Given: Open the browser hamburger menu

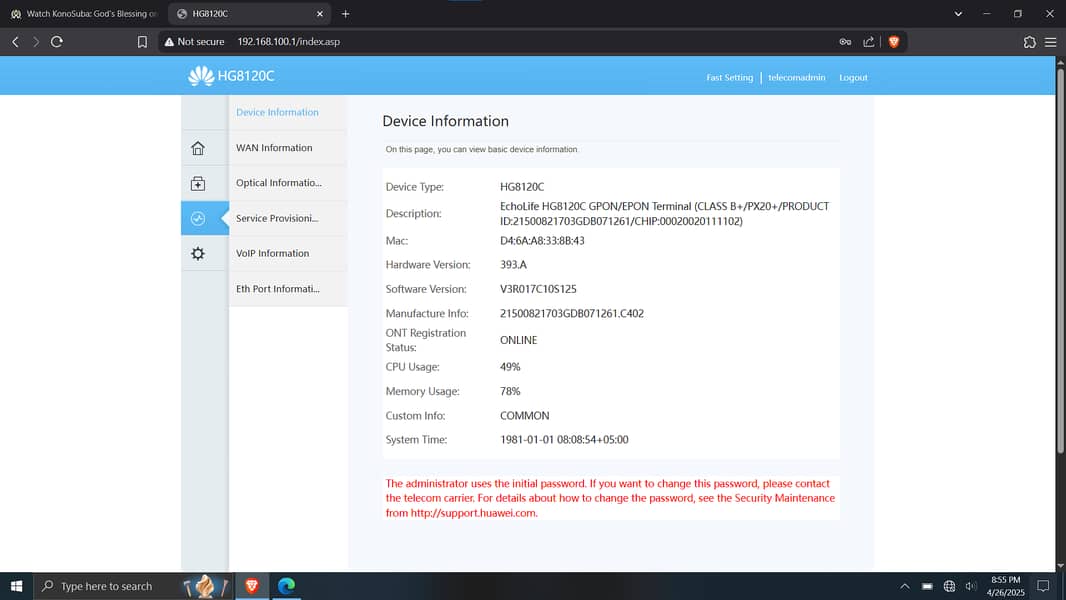Looking at the screenshot, I should [1050, 42].
